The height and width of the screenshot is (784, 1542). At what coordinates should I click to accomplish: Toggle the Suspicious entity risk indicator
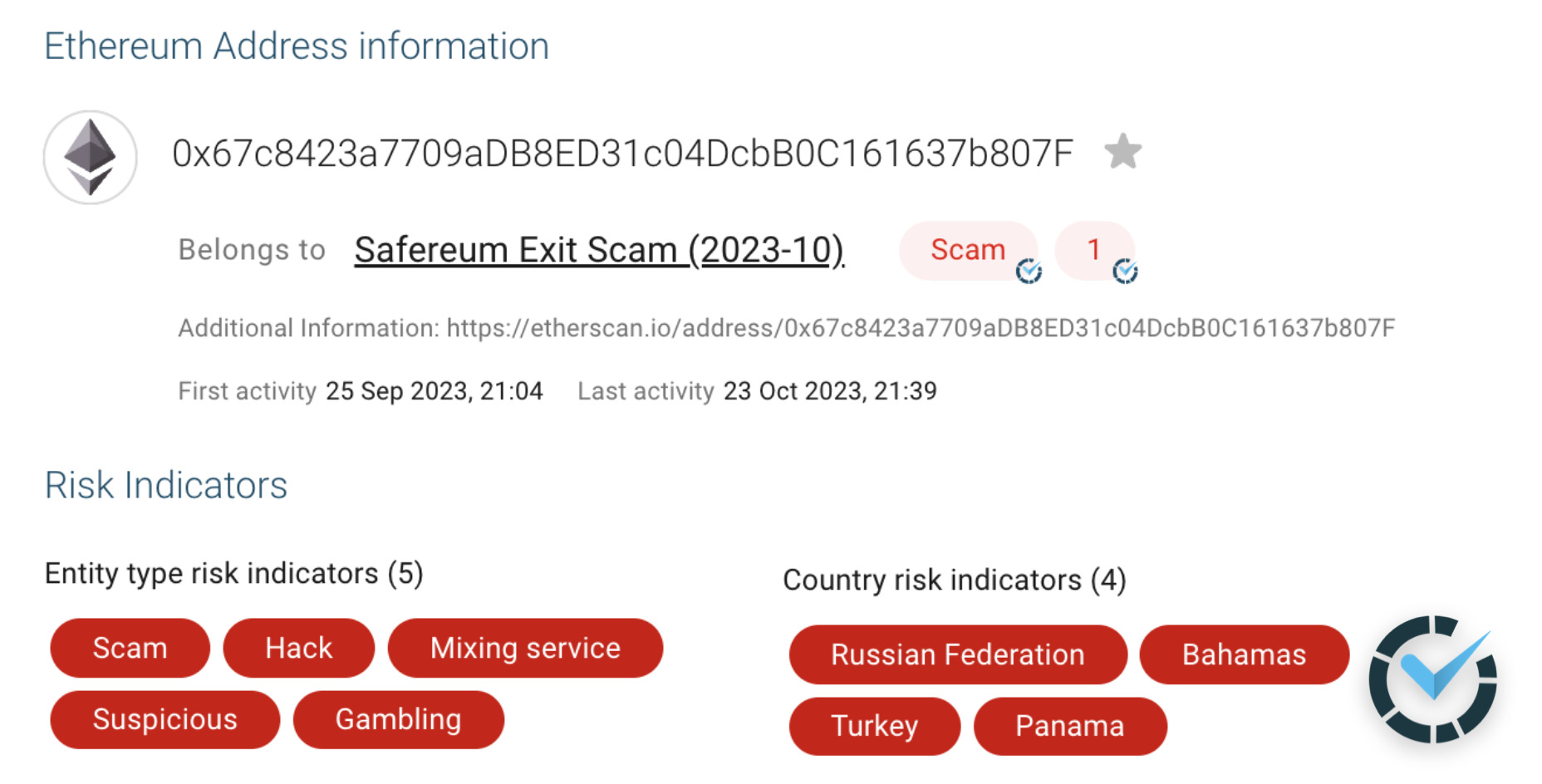[165, 719]
